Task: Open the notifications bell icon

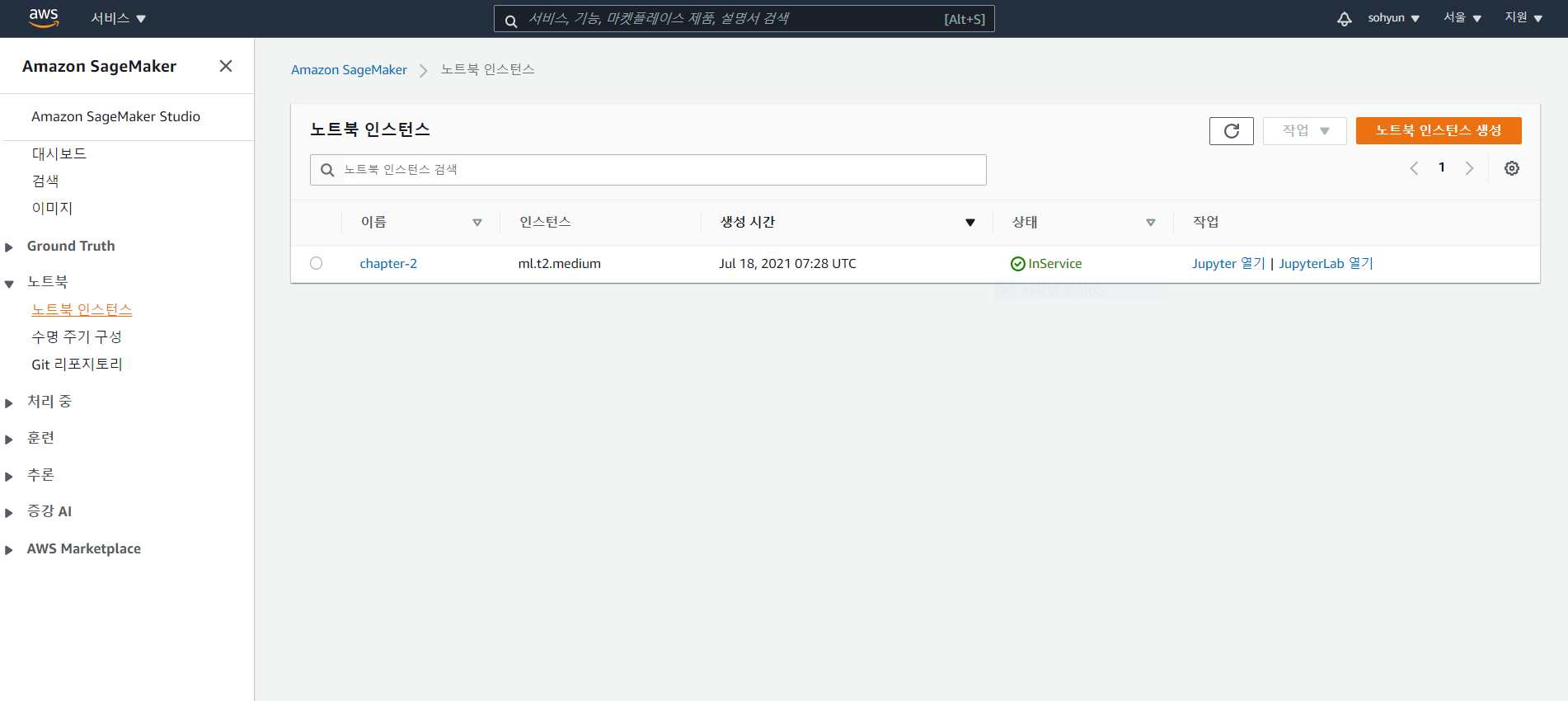Action: coord(1345,18)
